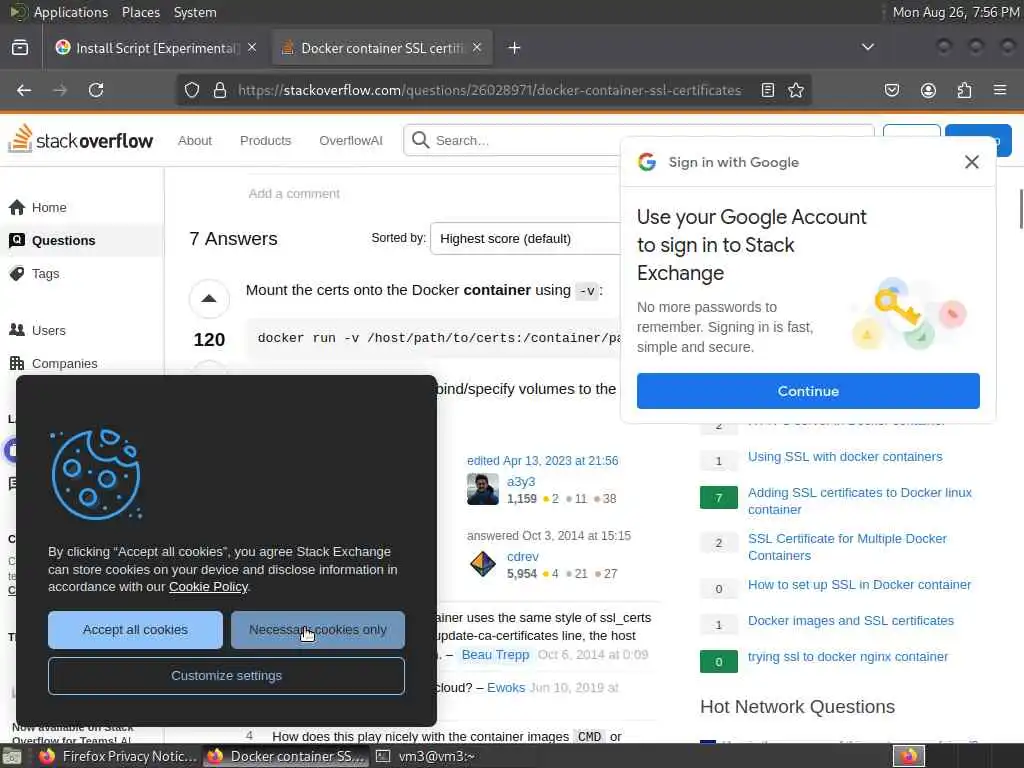This screenshot has height=768, width=1024.
Task: Open How to set up SSL in Docker container
Action: coord(859,584)
